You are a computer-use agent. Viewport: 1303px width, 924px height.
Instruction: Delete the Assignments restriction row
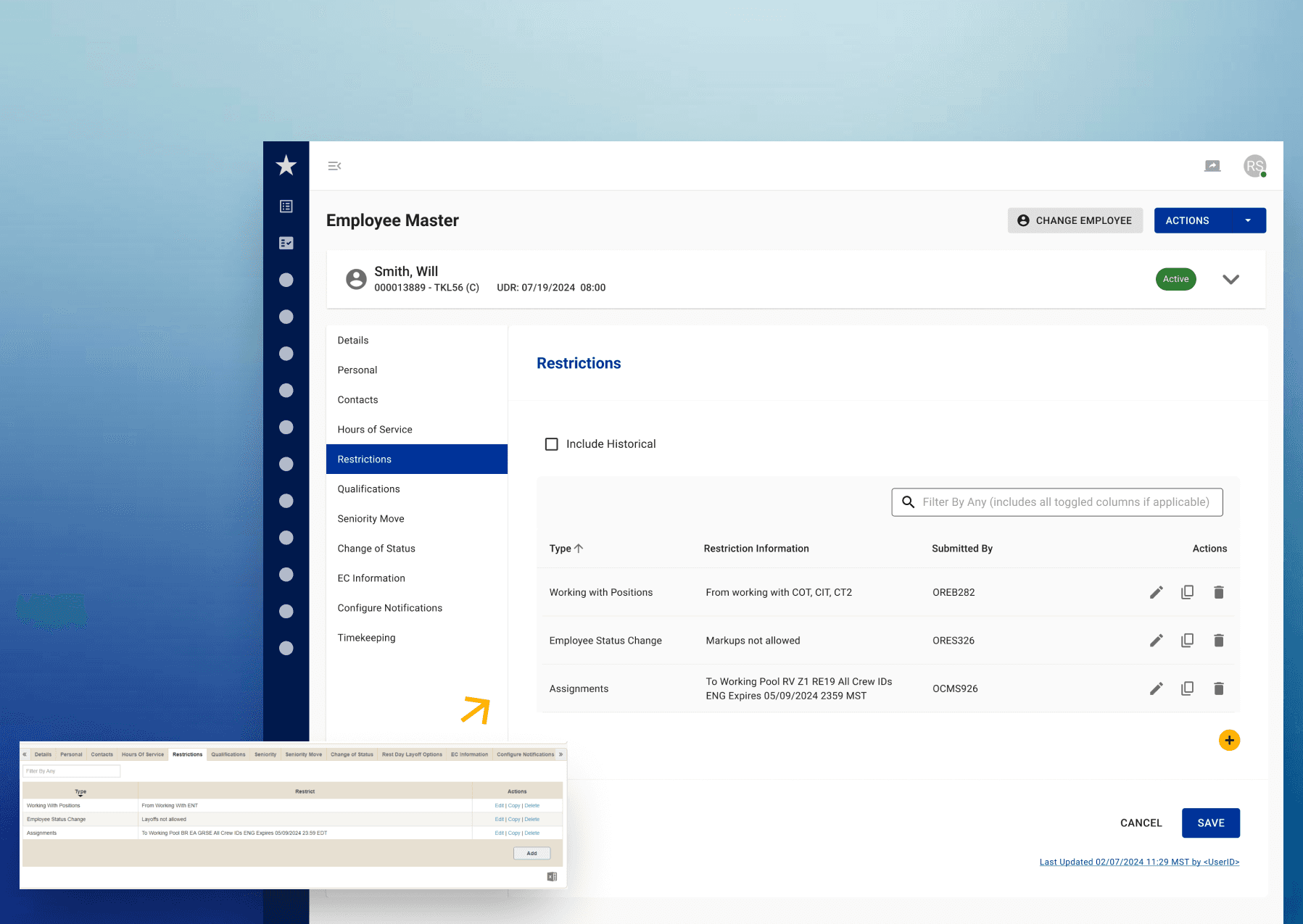point(1219,688)
